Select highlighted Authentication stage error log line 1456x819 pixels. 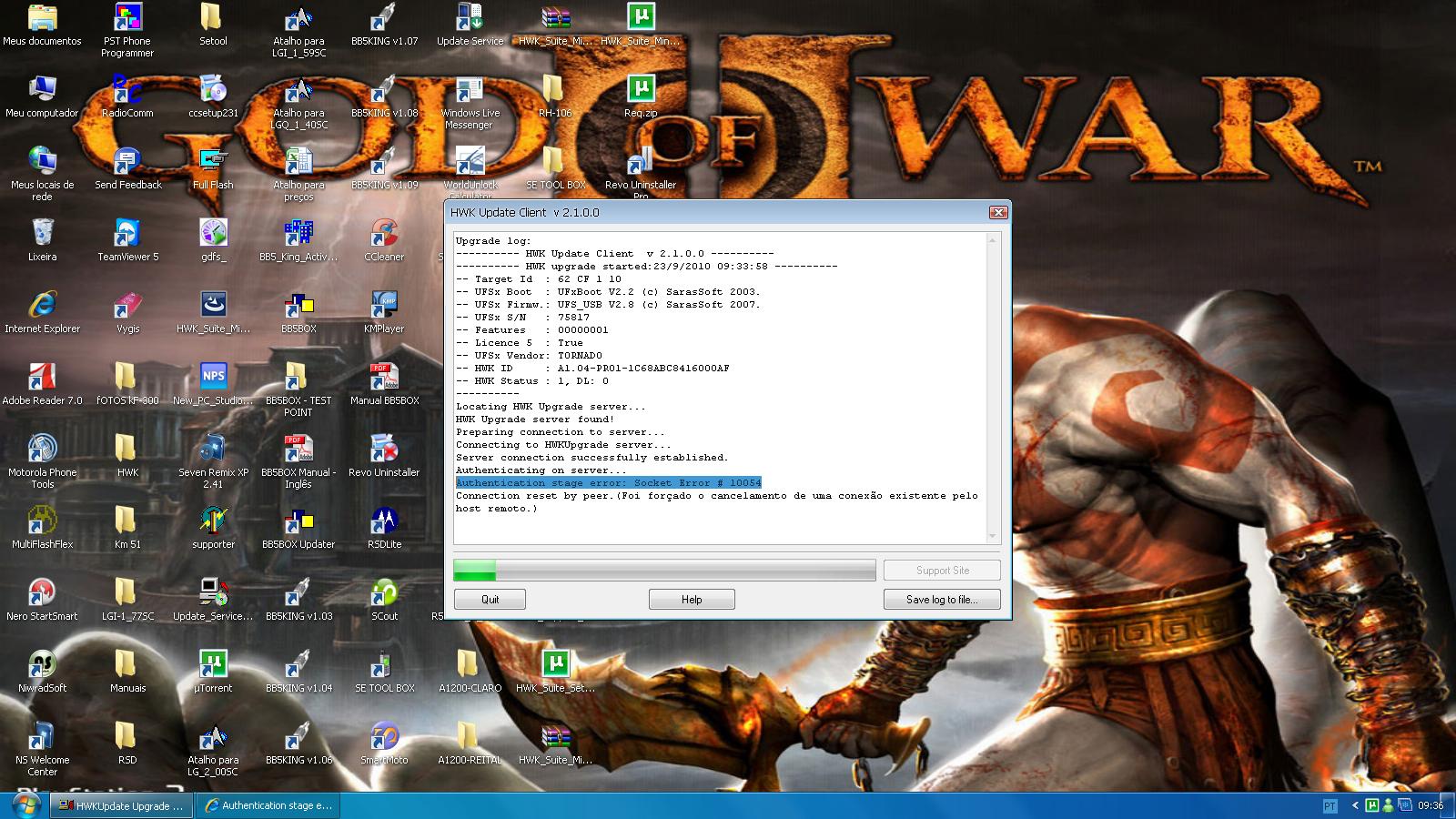(608, 482)
